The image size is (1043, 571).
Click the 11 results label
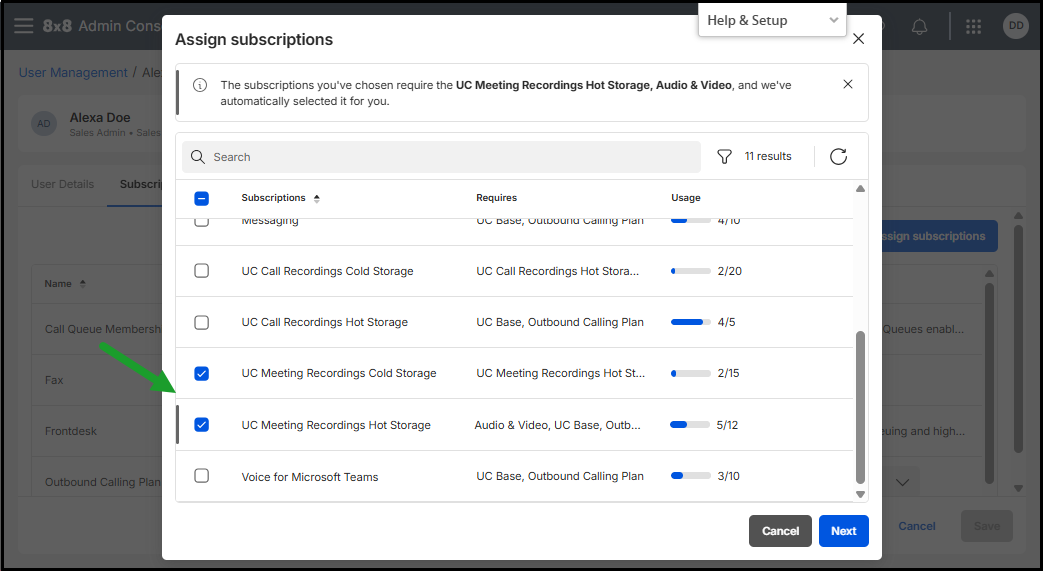pyautogui.click(x=768, y=156)
